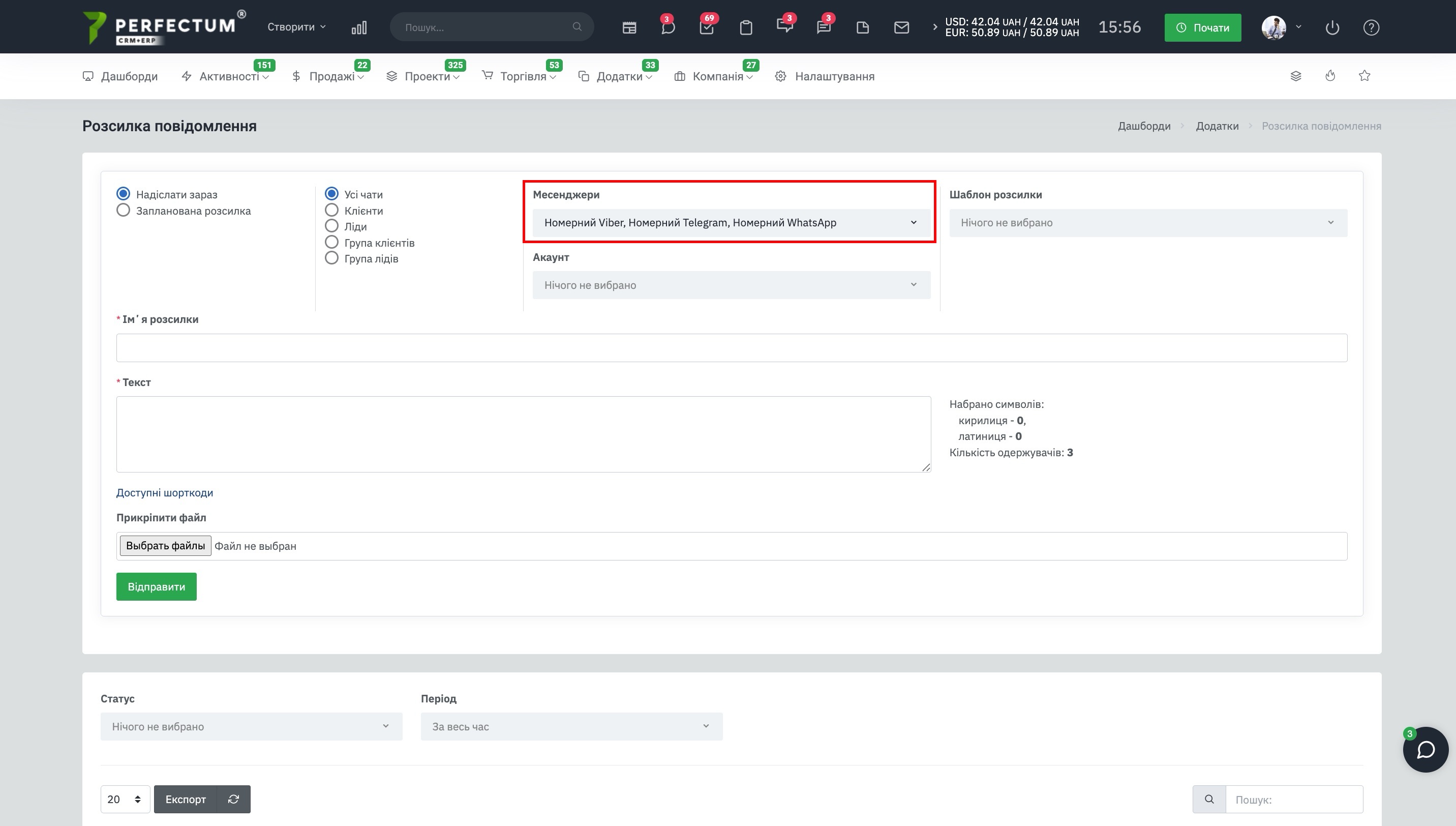Image resolution: width=1456 pixels, height=826 pixels.
Task: Click the Доступні шорткоди link
Action: (x=164, y=492)
